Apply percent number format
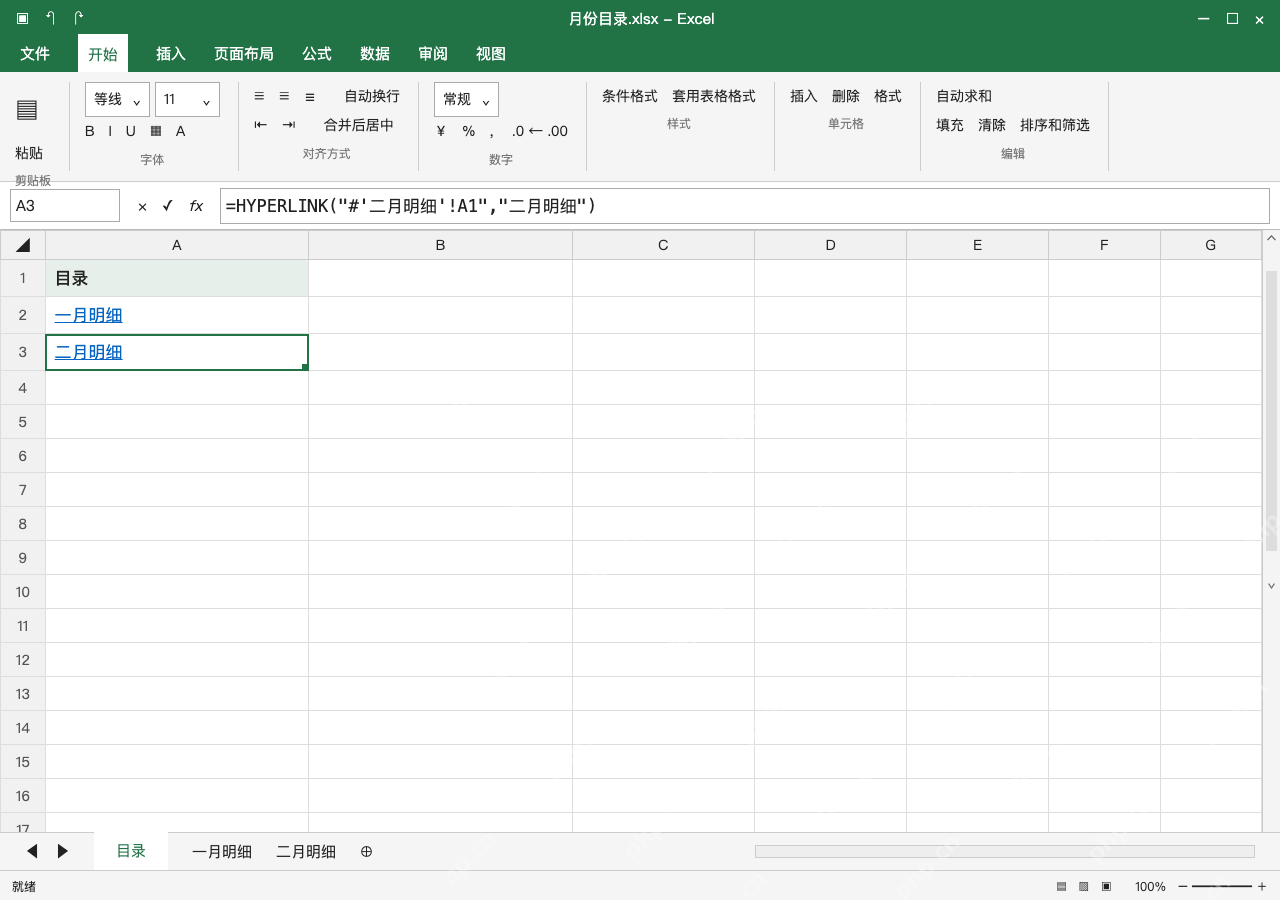Screen dimensions: 1280x900 point(469,131)
